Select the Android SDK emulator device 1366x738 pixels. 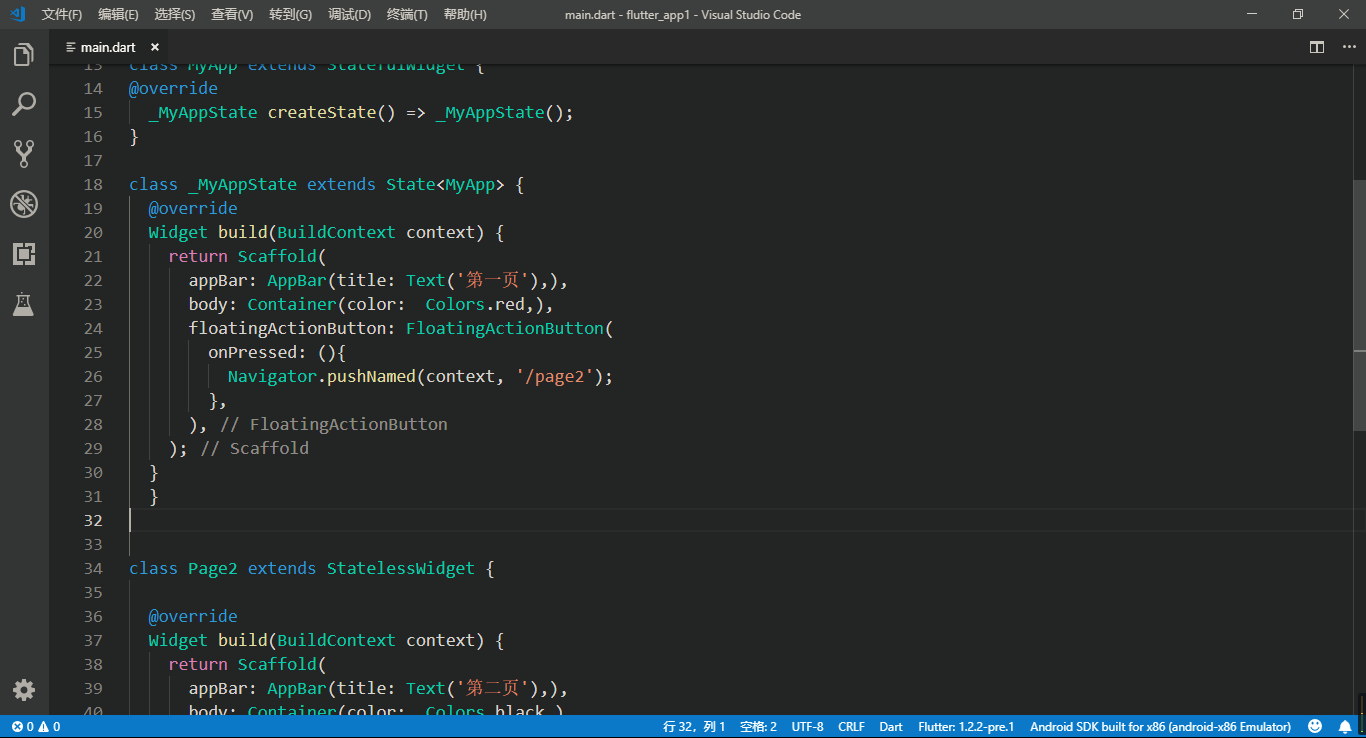coord(1160,727)
